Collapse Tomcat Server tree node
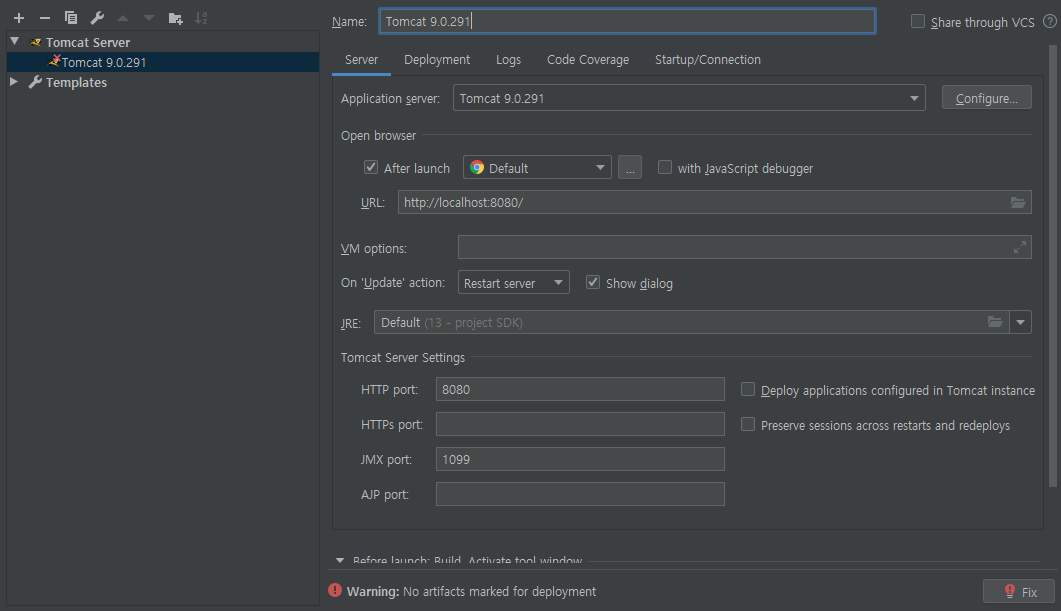Image resolution: width=1061 pixels, height=611 pixels. pyautogui.click(x=14, y=41)
